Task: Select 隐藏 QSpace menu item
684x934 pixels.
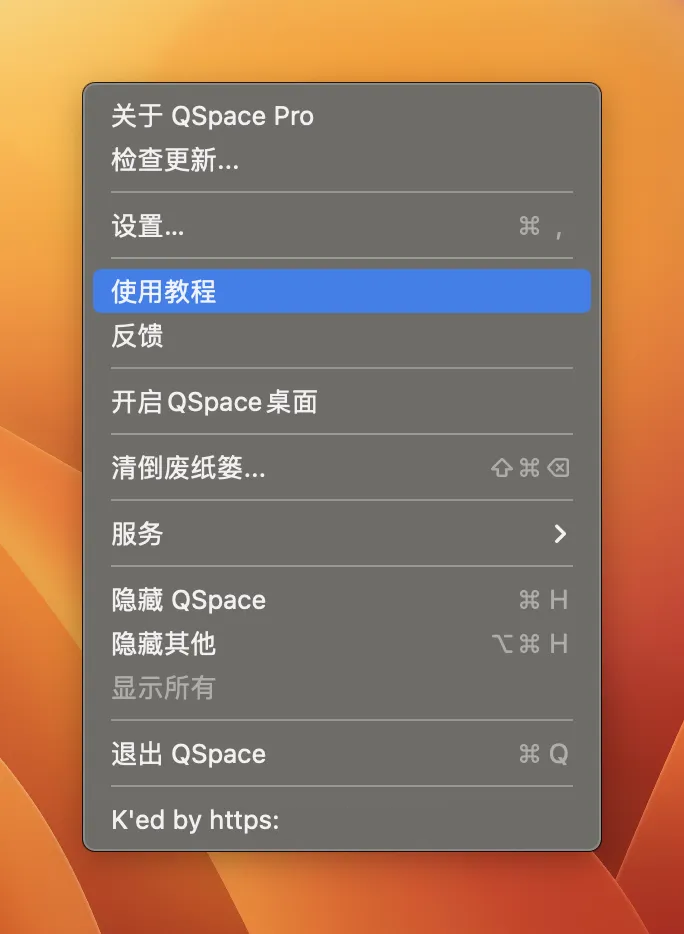Action: click(x=342, y=600)
